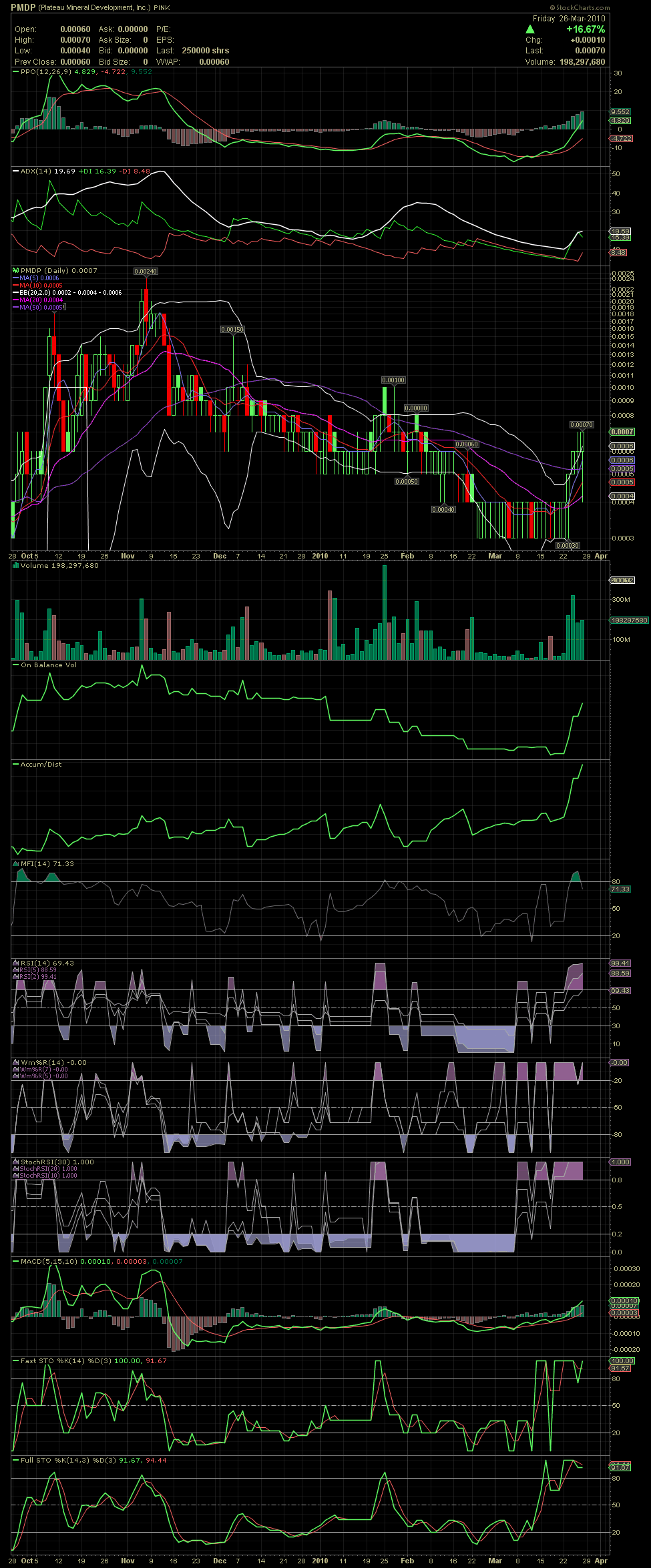Click the PMDP ticker symbol title
The width and height of the screenshot is (651, 1568).
point(23,7)
